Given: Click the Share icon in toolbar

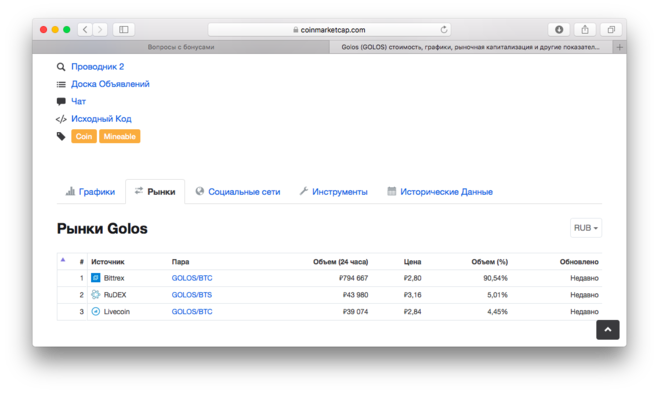Looking at the screenshot, I should (585, 29).
